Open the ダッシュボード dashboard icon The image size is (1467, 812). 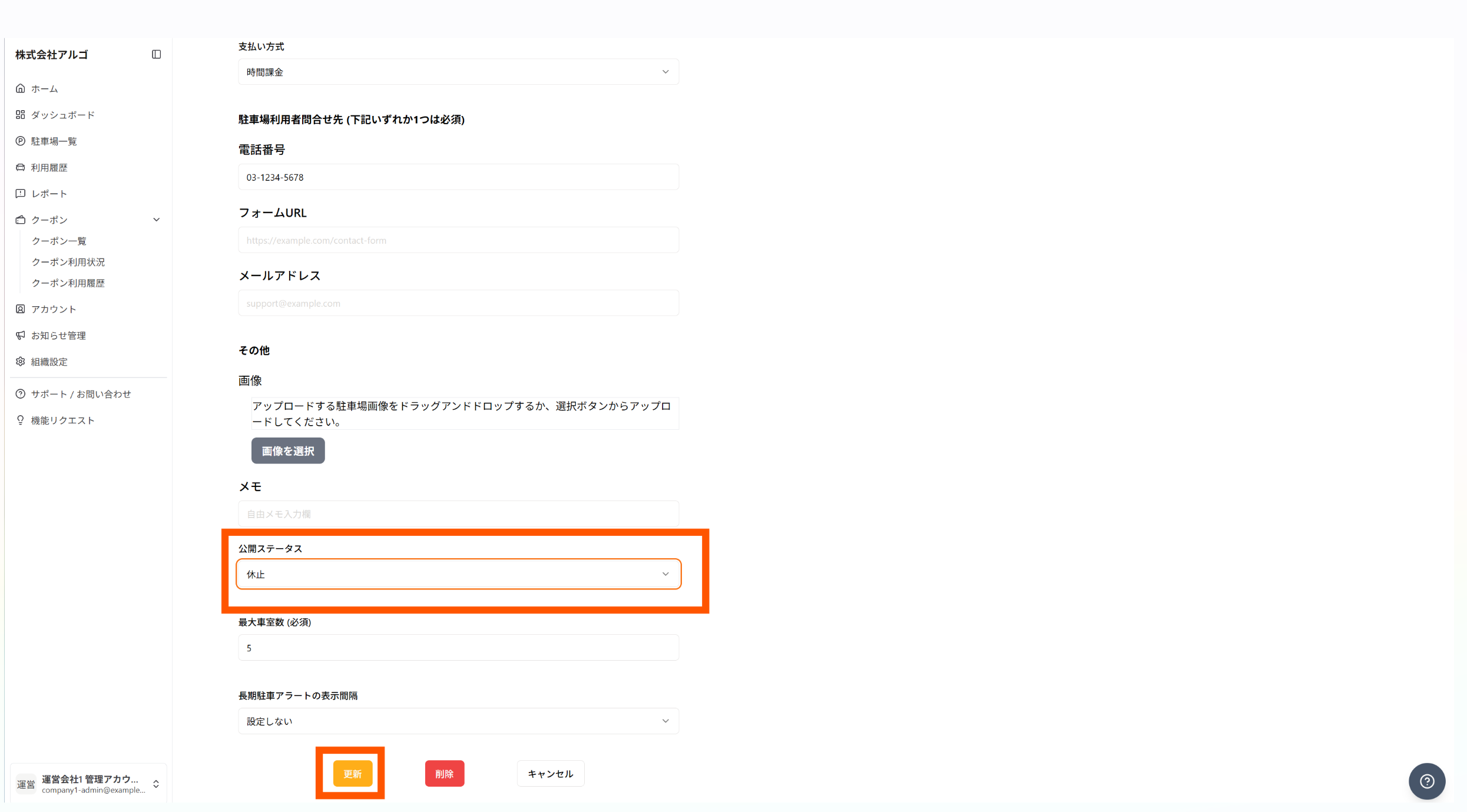[21, 115]
